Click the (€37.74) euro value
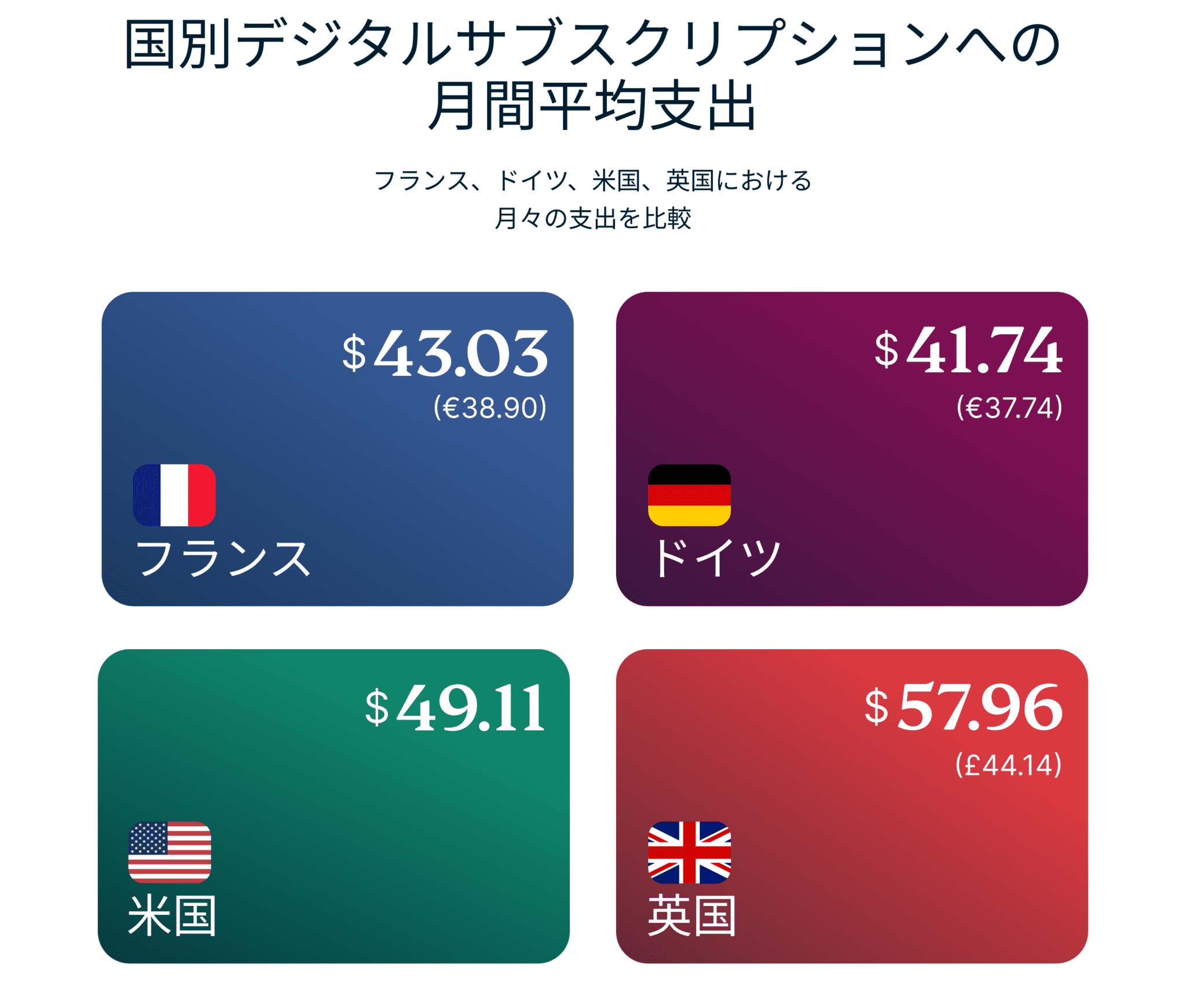The width and height of the screenshot is (1186, 1008). (1009, 408)
